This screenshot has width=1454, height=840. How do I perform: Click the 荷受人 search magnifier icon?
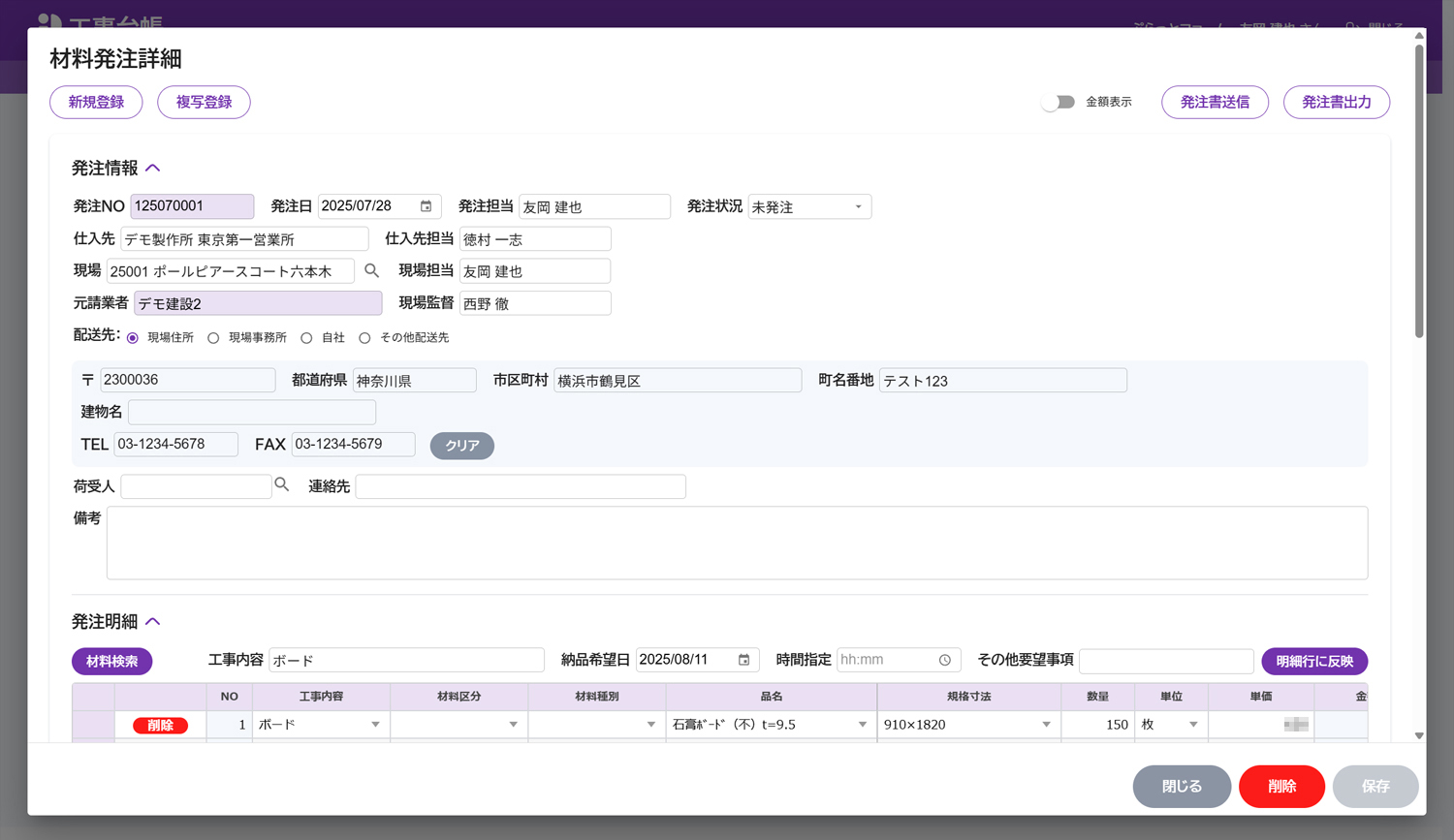click(282, 484)
